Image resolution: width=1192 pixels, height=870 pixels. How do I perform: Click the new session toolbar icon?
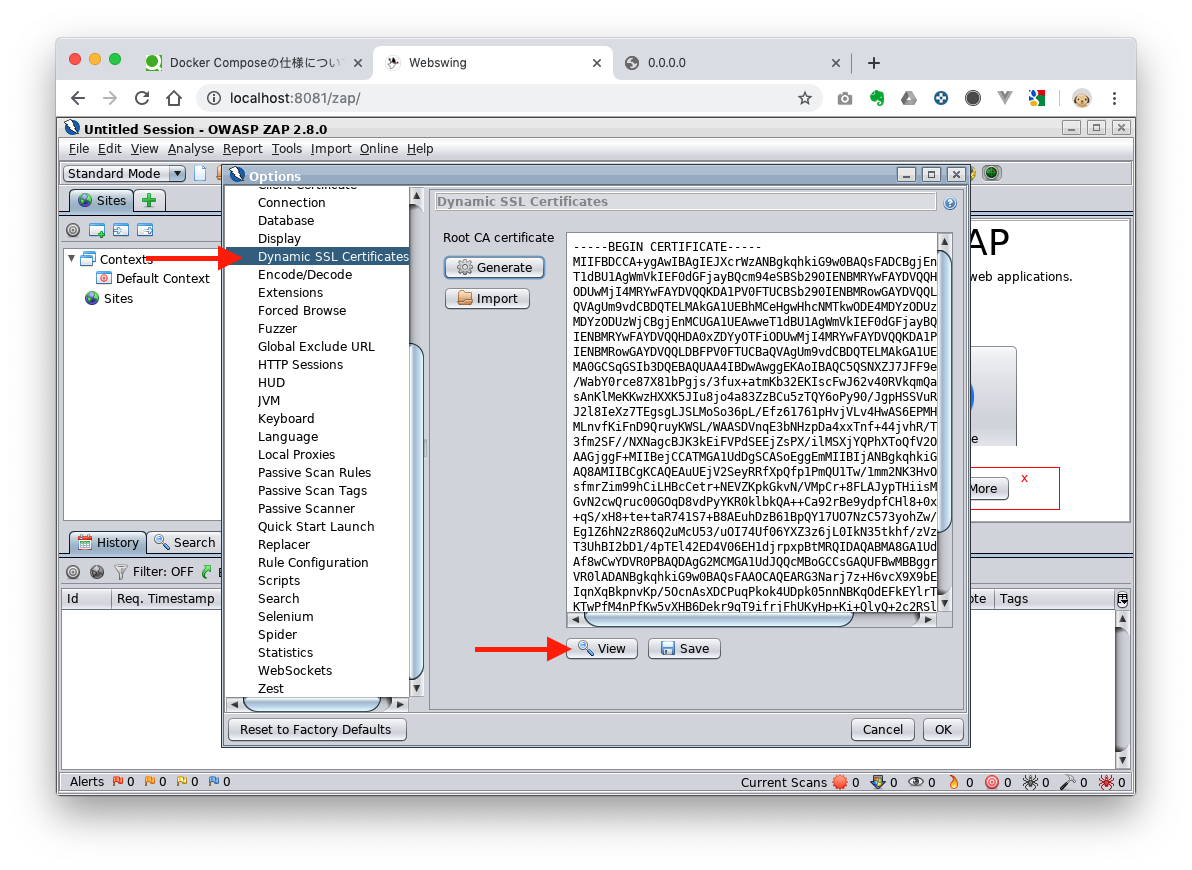click(x=200, y=173)
